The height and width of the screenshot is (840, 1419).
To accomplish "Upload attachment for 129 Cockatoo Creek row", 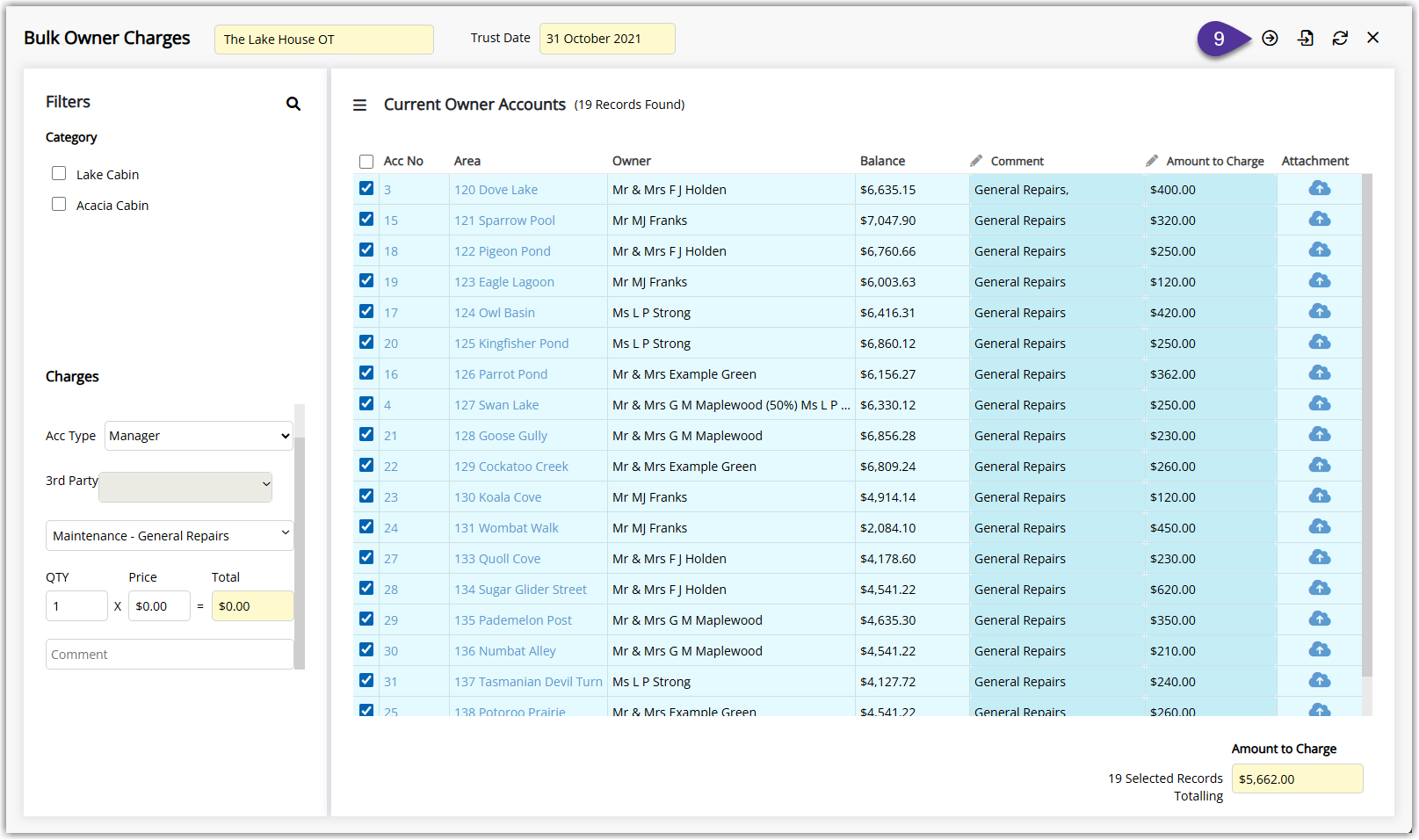I will coord(1319,465).
